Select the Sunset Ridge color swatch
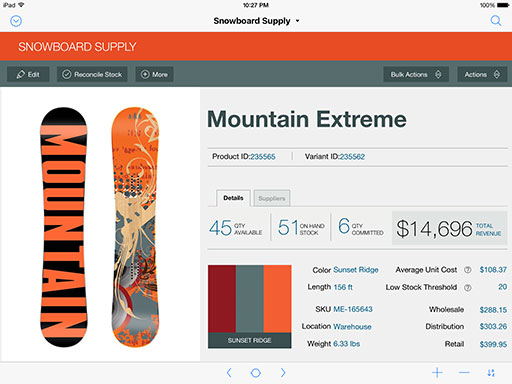This screenshot has width=512, height=384. coord(250,307)
